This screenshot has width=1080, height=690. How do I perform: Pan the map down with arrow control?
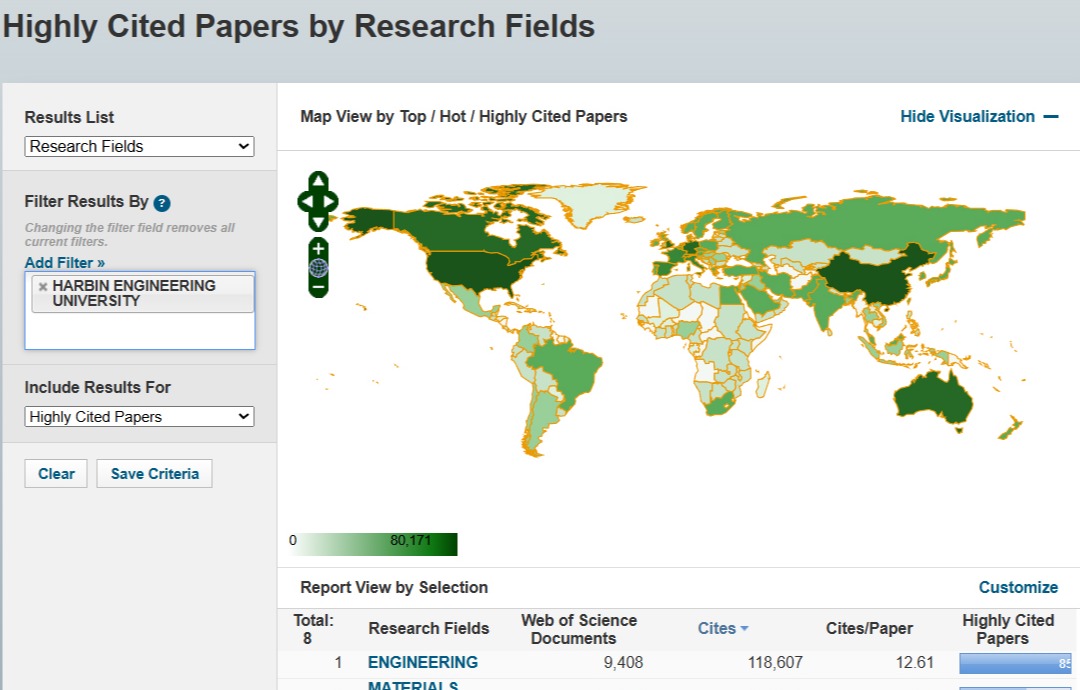pyautogui.click(x=318, y=222)
